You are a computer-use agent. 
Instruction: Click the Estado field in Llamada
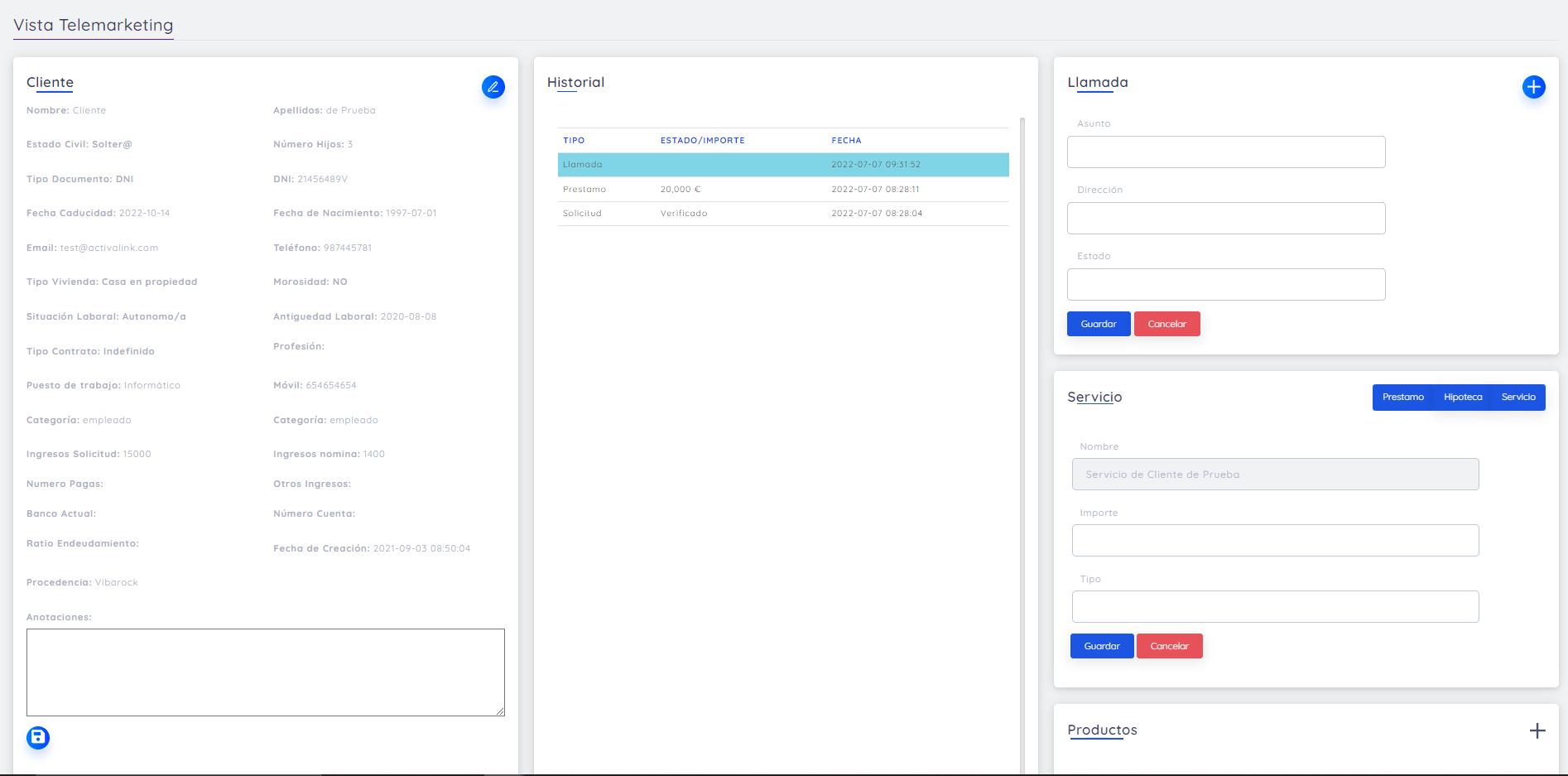(1225, 285)
